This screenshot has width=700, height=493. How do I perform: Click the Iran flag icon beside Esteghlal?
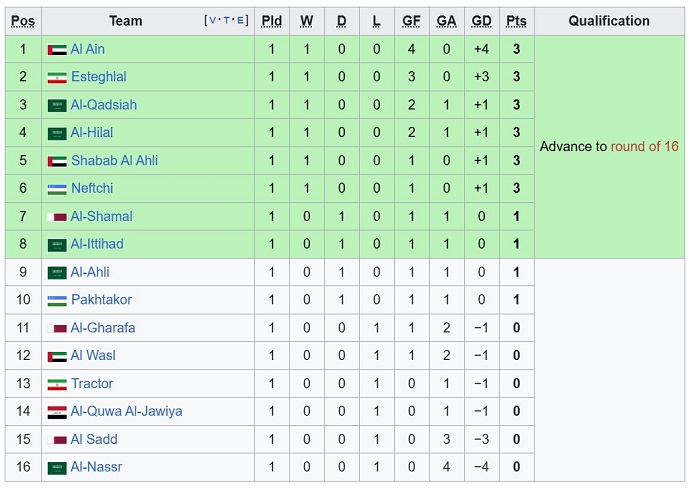(x=57, y=78)
